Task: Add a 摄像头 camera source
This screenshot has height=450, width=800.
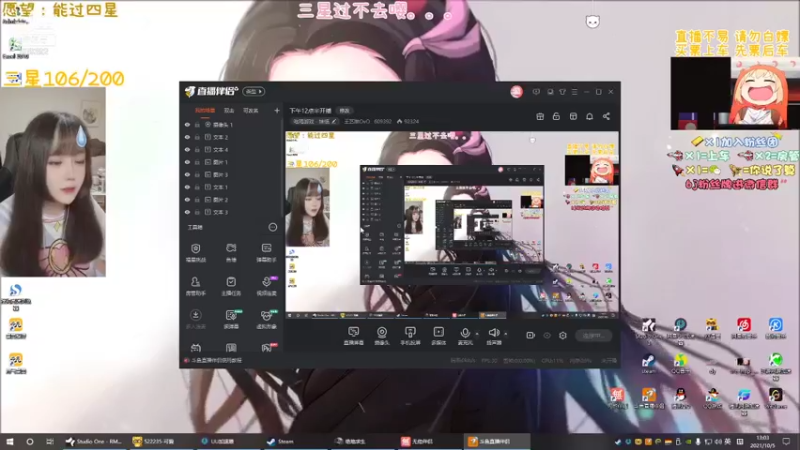Action: 382,336
